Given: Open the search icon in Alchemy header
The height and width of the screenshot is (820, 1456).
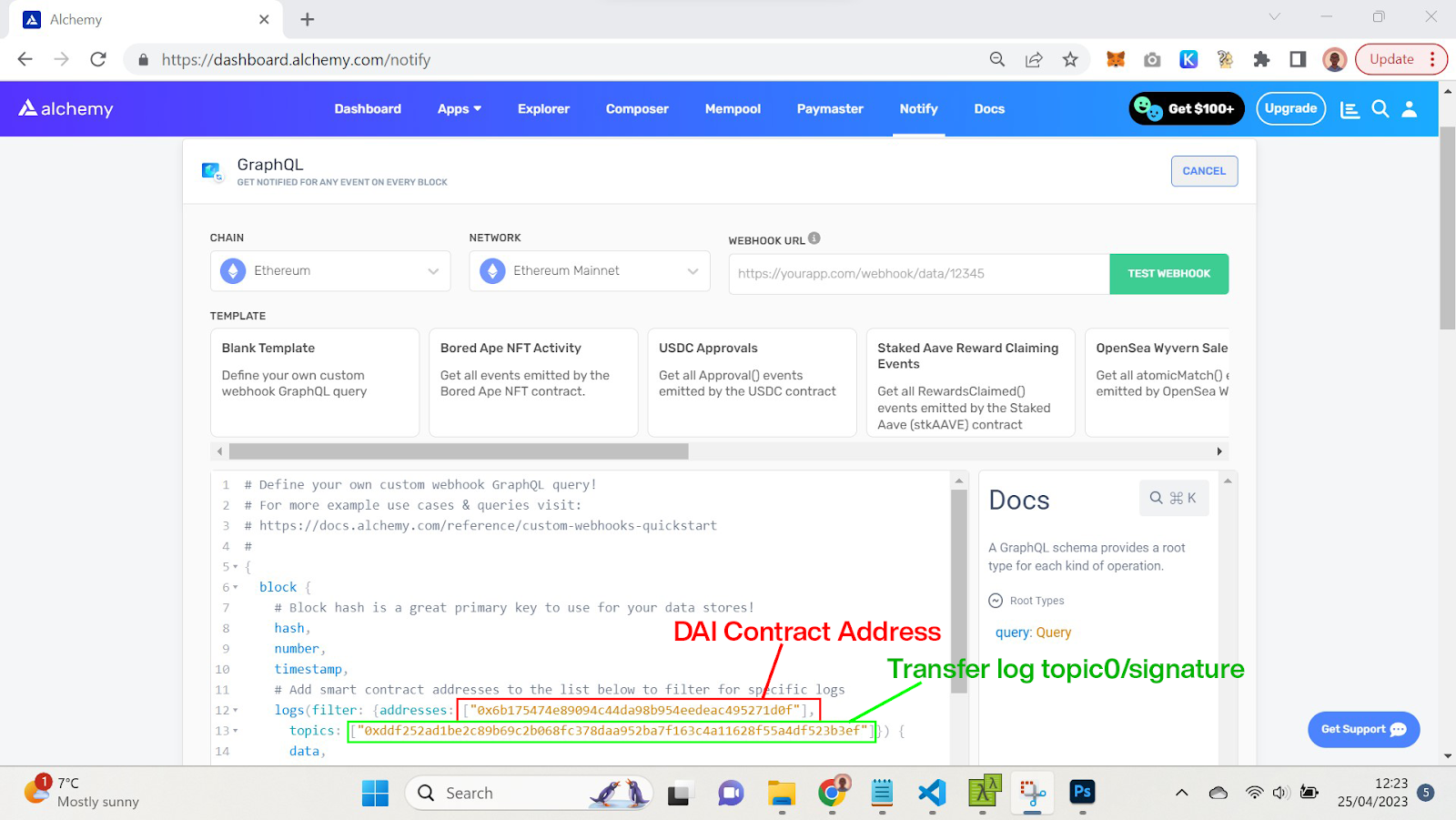Looking at the screenshot, I should tap(1380, 109).
